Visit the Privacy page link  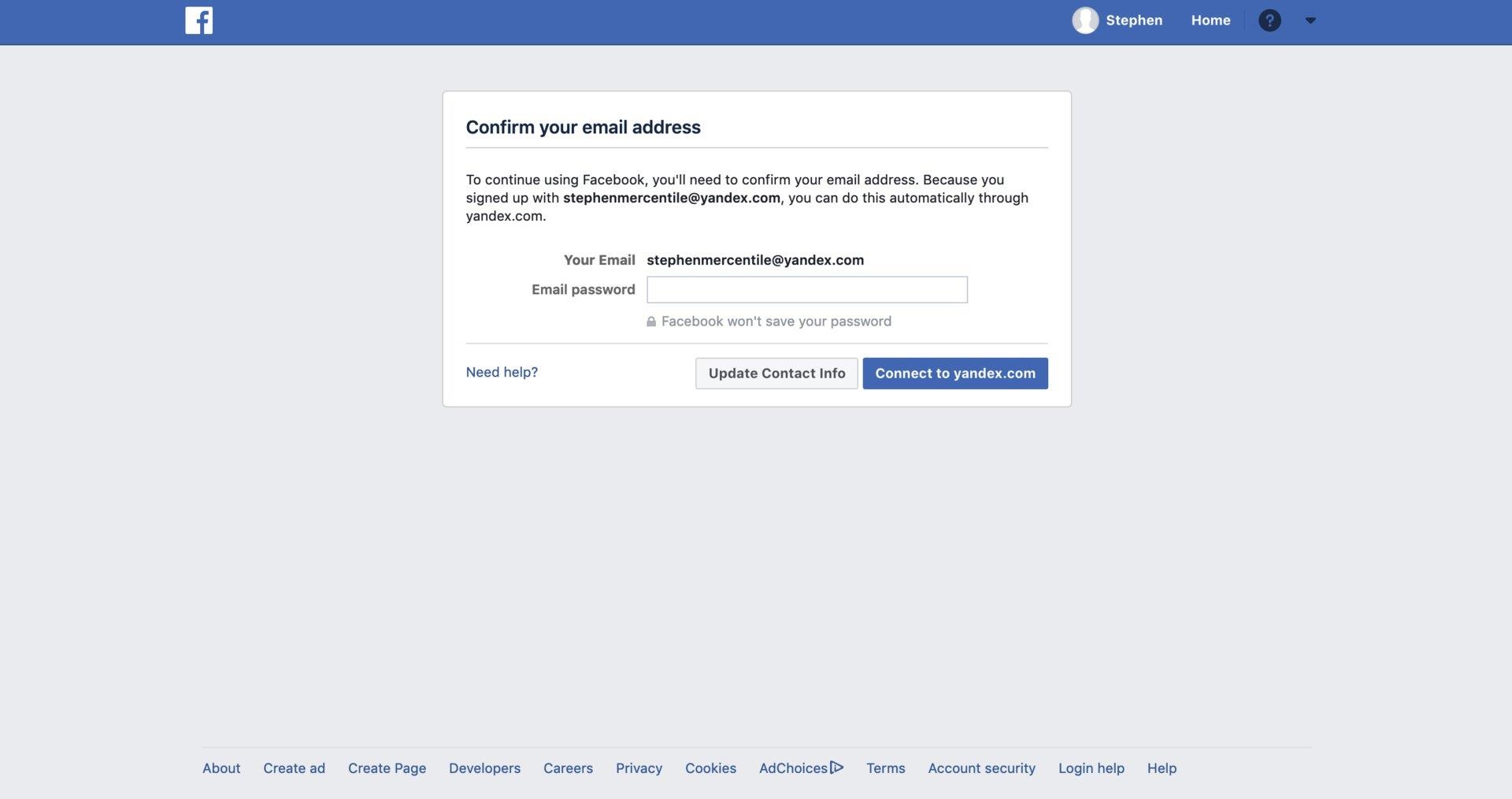coord(639,767)
